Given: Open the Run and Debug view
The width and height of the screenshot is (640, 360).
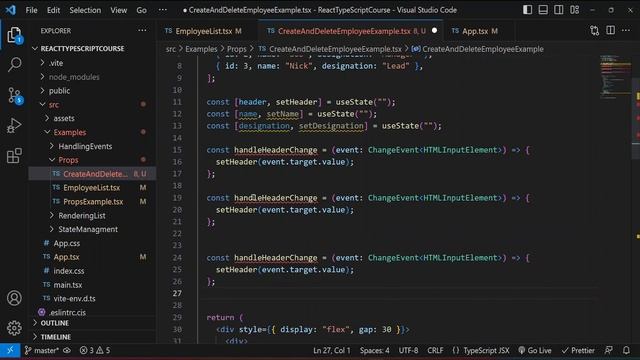Looking at the screenshot, I should [x=14, y=125].
